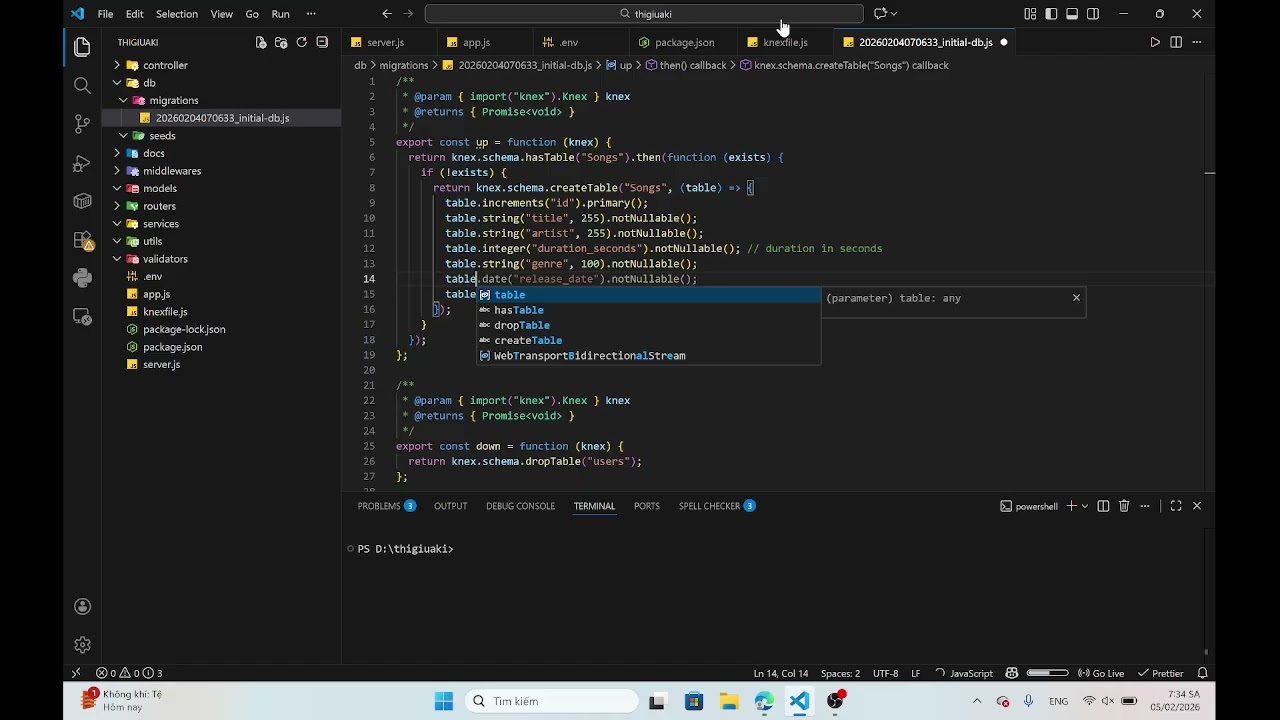1280x720 pixels.
Task: Open Source Control view in activity bar
Action: (82, 124)
